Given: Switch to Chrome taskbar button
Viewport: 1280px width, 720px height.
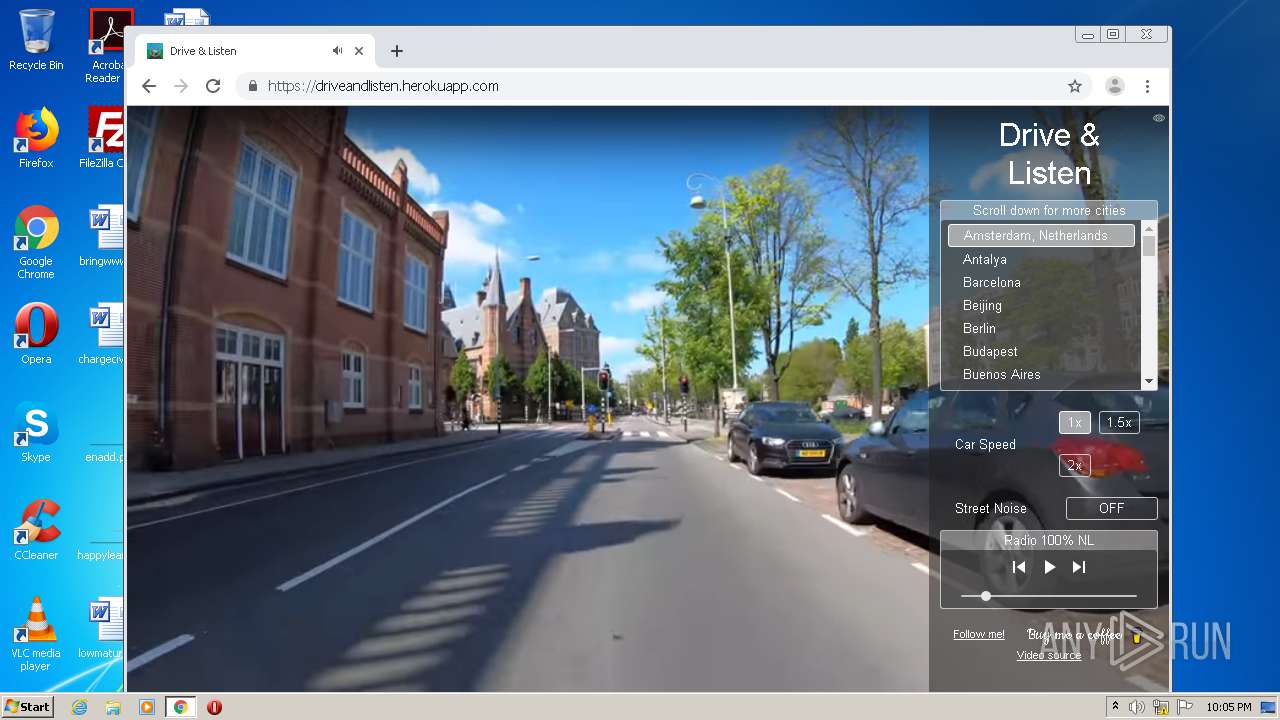Looking at the screenshot, I should (180, 707).
